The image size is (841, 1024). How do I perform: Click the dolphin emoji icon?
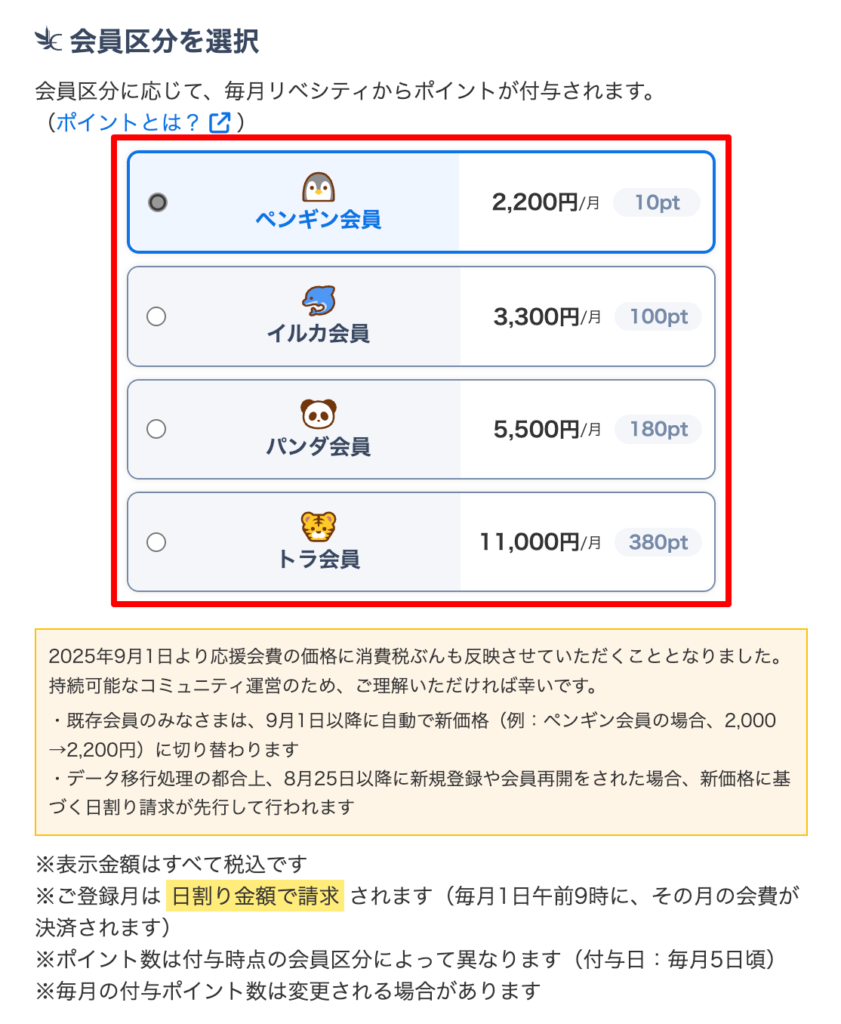tap(319, 300)
